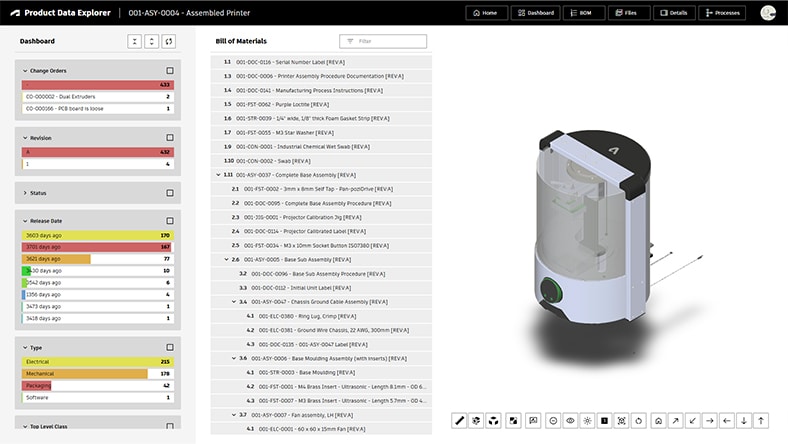Collapse the Complete Base Assembly tree node

(219, 174)
